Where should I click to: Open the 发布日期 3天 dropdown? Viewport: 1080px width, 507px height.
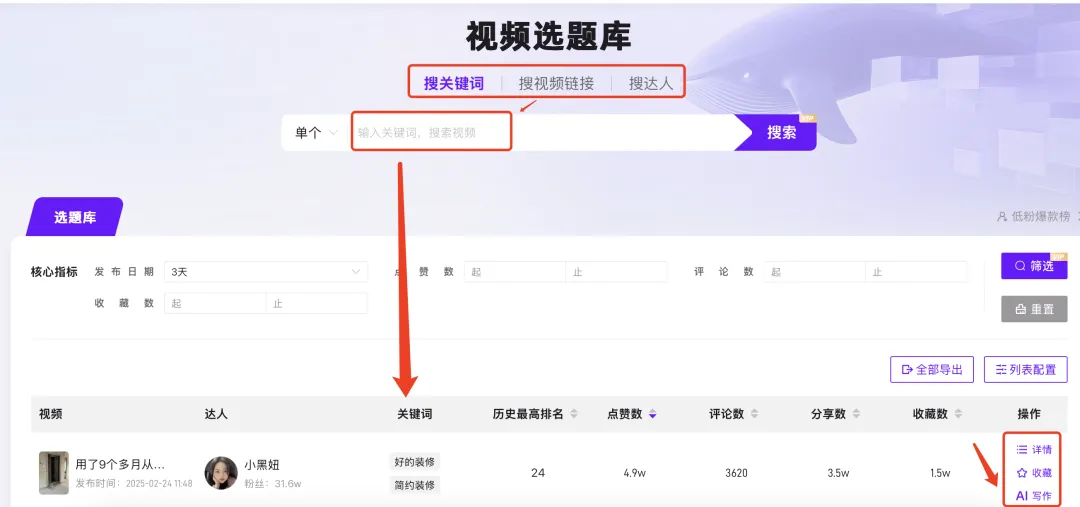click(265, 272)
